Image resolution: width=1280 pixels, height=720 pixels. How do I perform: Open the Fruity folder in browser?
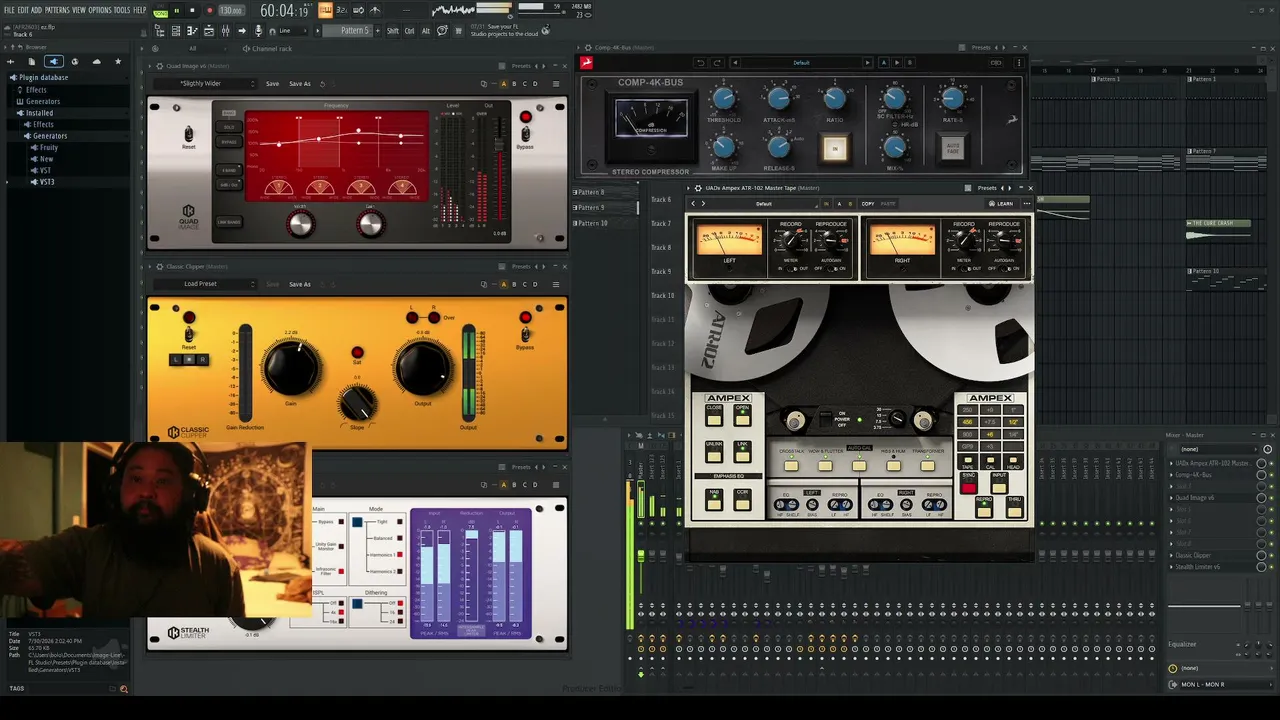49,147
